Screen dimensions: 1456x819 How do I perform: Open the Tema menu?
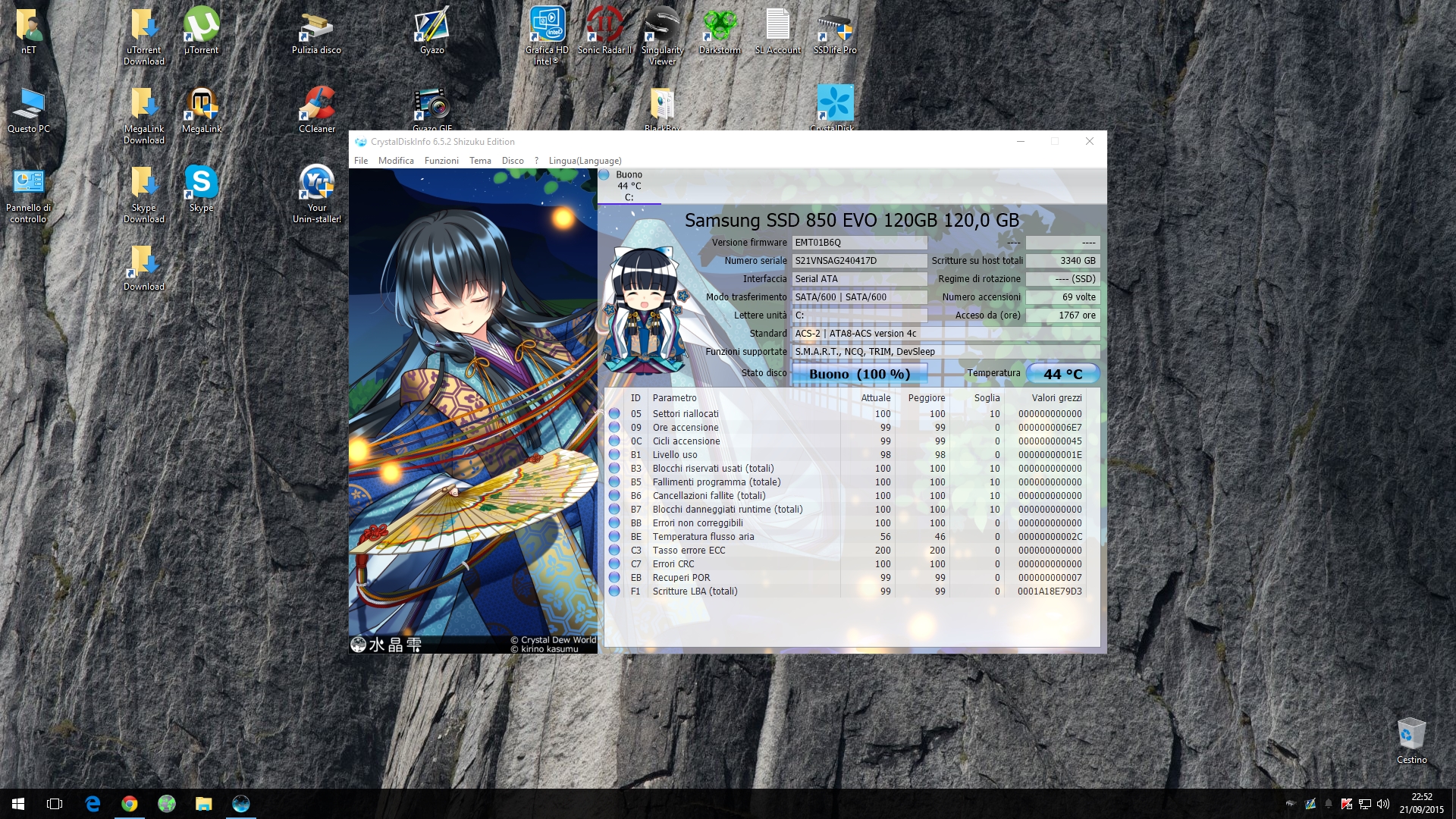(x=480, y=161)
